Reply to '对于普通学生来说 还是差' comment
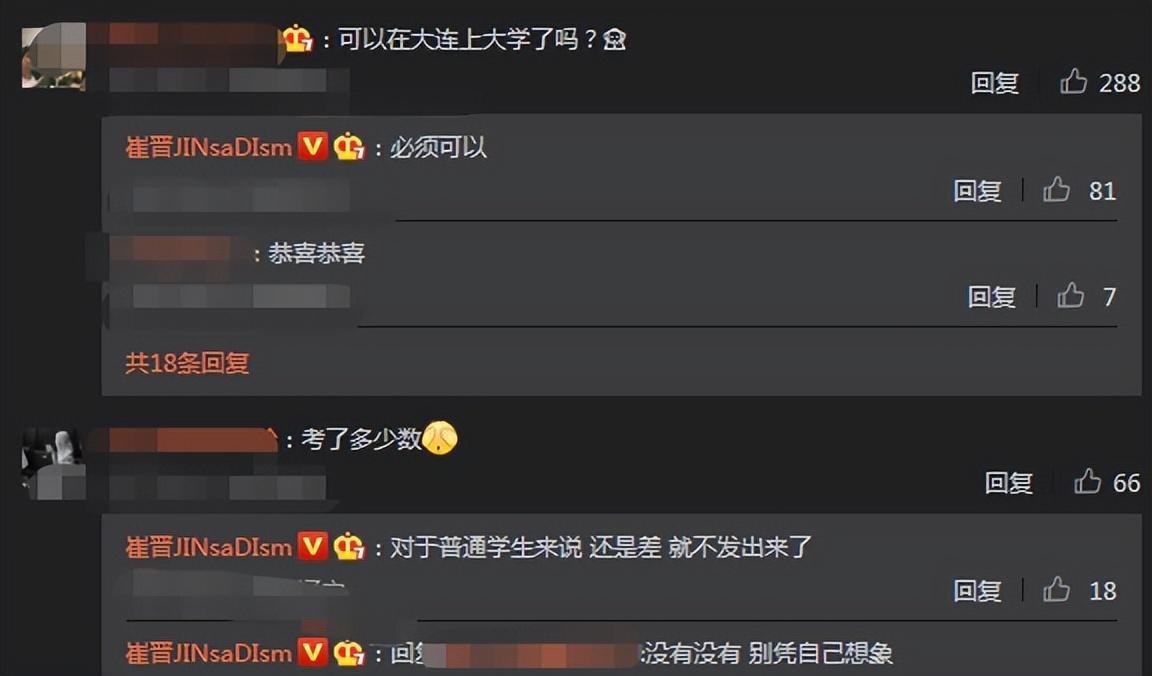 pos(977,591)
